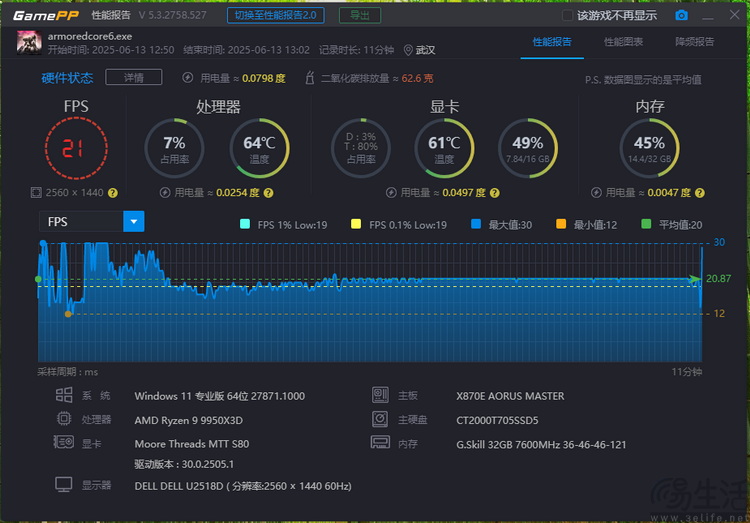Click the memory module icon
Image resolution: width=750 pixels, height=523 pixels.
point(380,442)
